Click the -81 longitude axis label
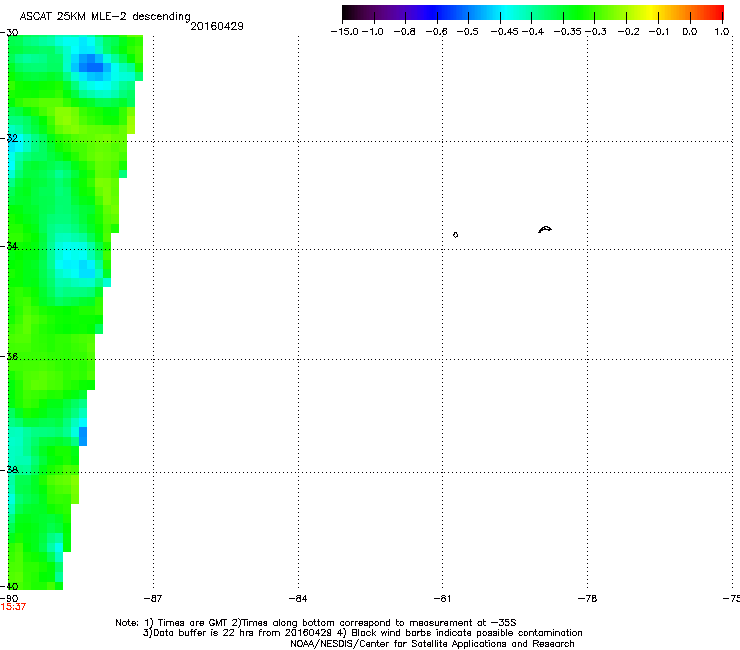 click(x=442, y=599)
